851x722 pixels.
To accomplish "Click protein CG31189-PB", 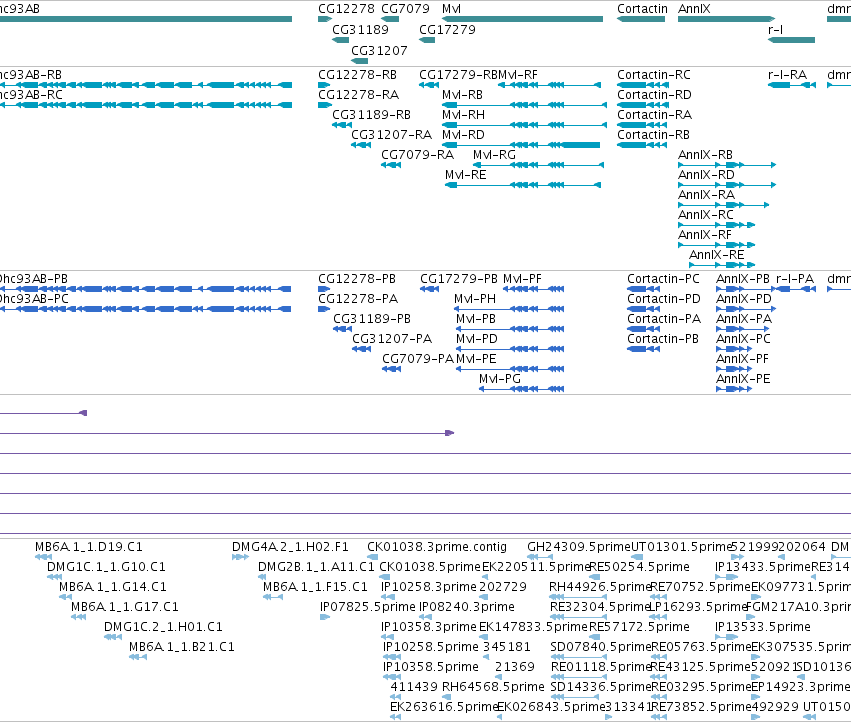I will pyautogui.click(x=342, y=329).
